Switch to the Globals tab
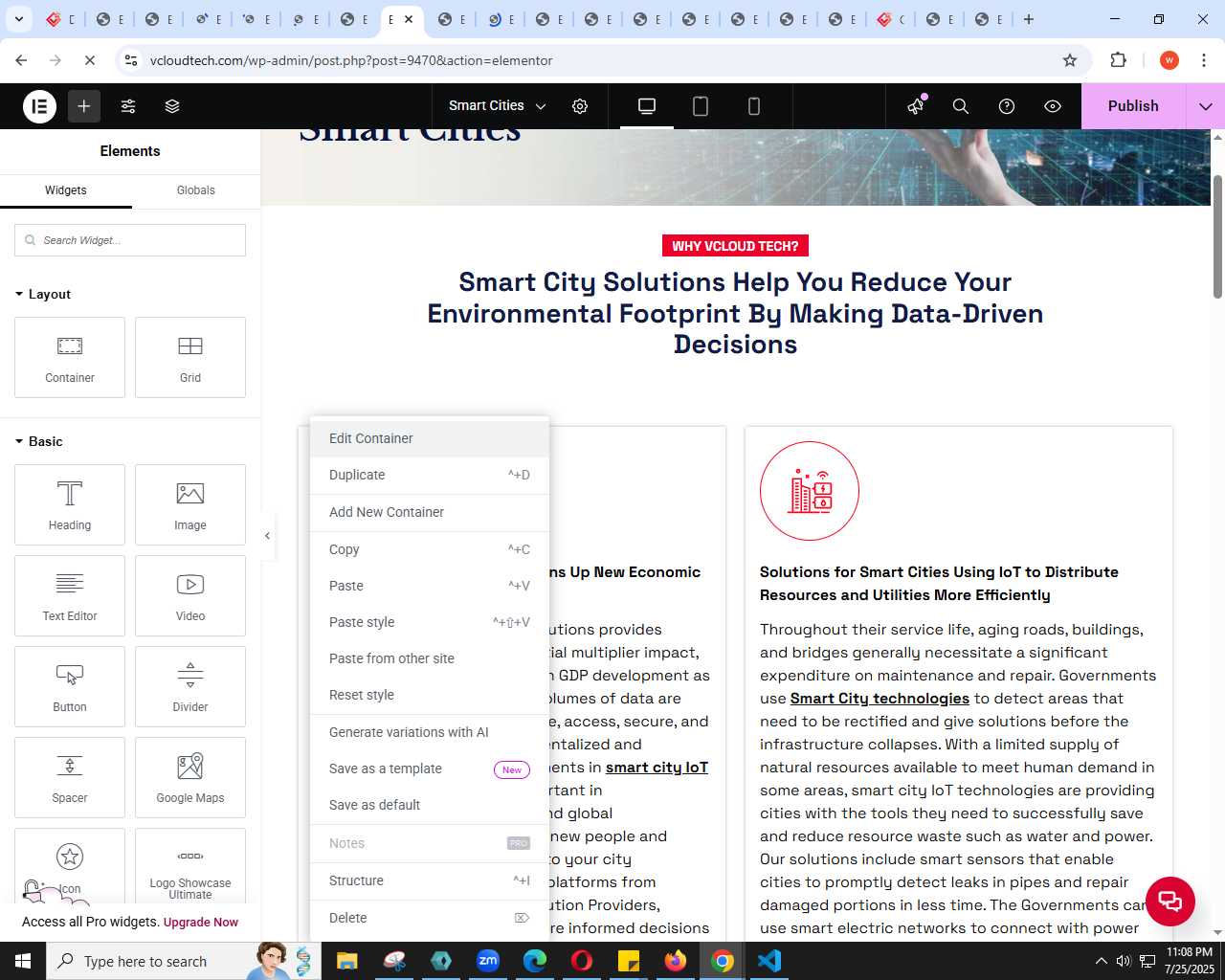The image size is (1225, 980). (196, 190)
